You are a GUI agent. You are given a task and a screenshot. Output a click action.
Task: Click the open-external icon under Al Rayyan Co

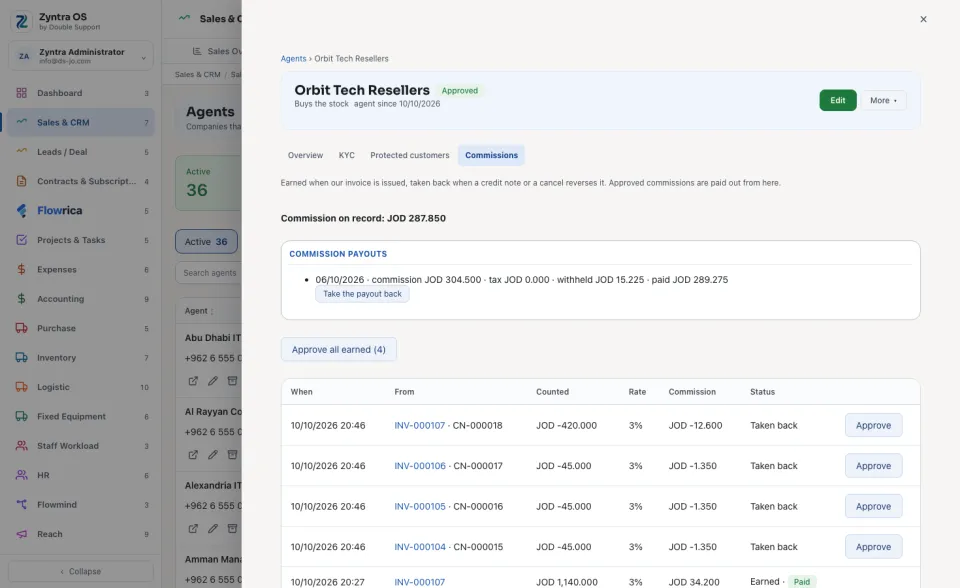pyautogui.click(x=193, y=454)
